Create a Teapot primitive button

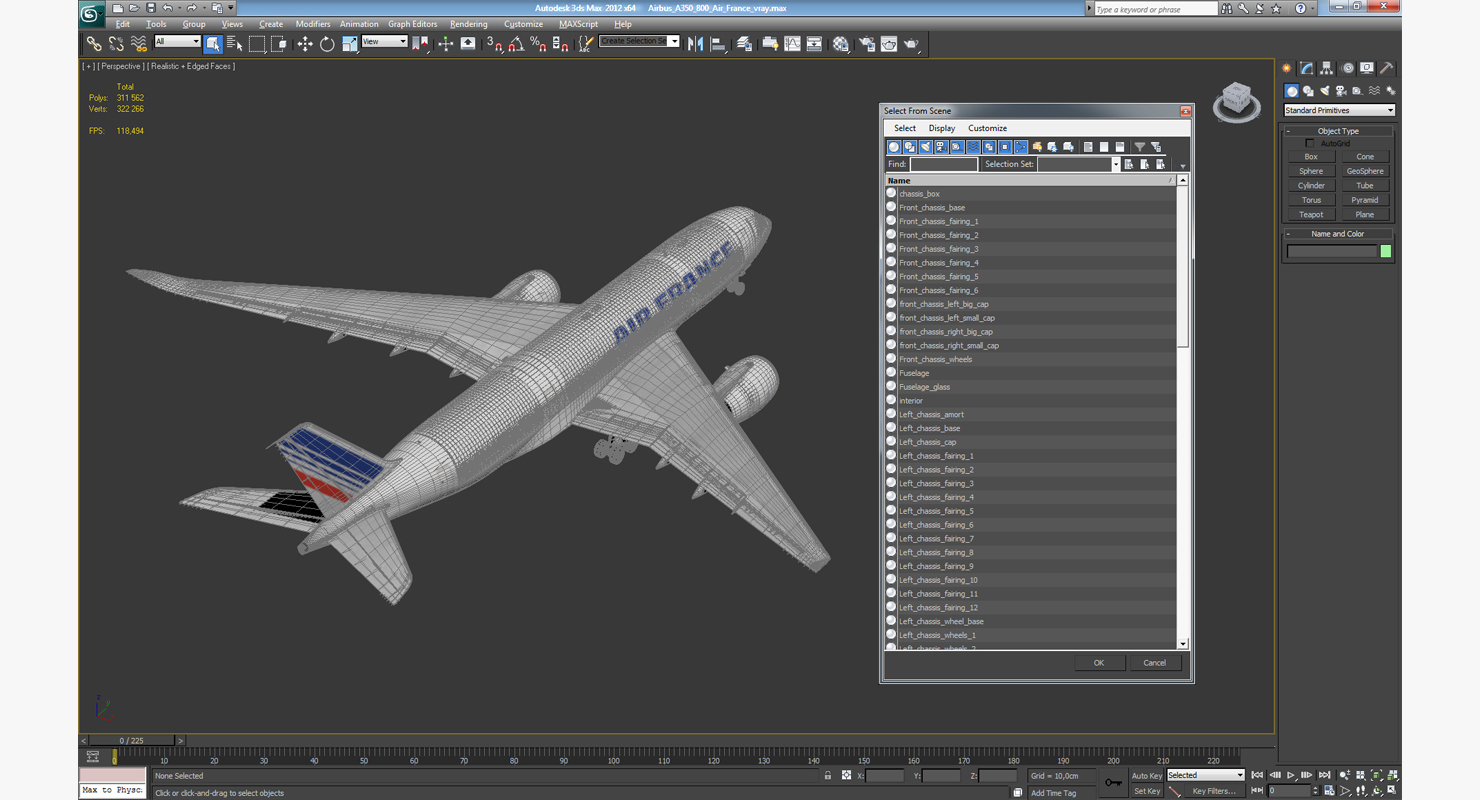1311,215
